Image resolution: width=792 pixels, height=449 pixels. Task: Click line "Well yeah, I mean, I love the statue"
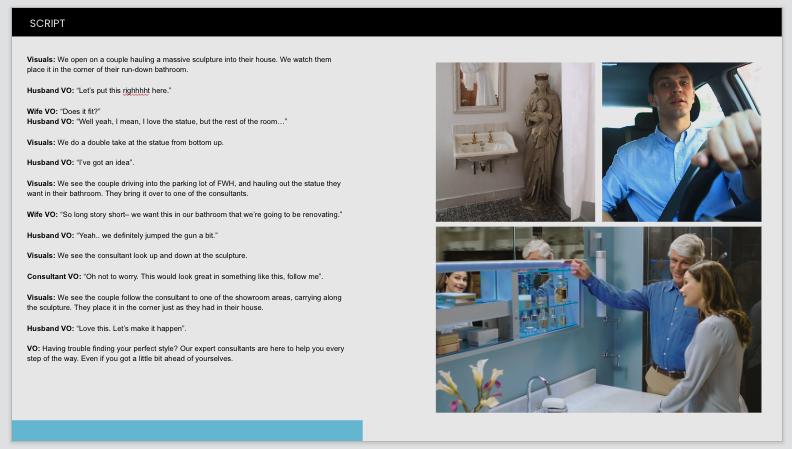pos(157,122)
